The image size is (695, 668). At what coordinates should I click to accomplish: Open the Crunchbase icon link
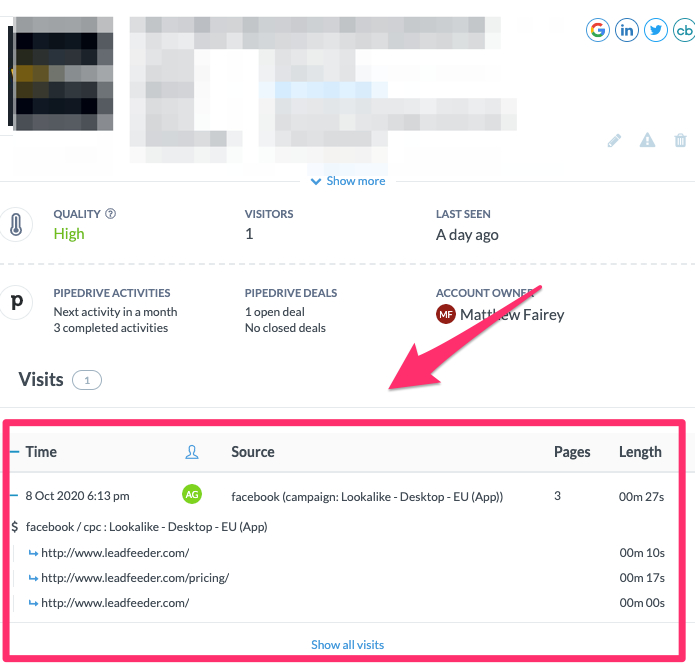point(684,30)
